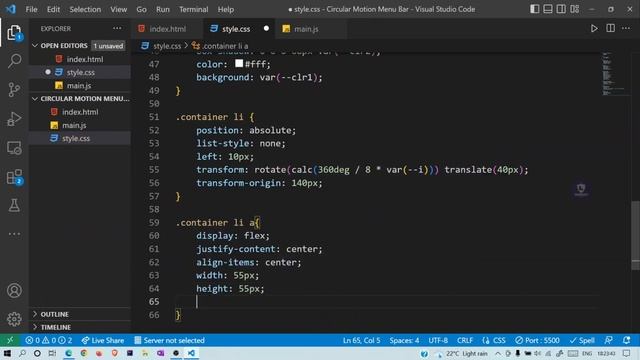Toggle Primary Side Bar layout icon
The width and height of the screenshot is (640, 360).
pos(534,9)
